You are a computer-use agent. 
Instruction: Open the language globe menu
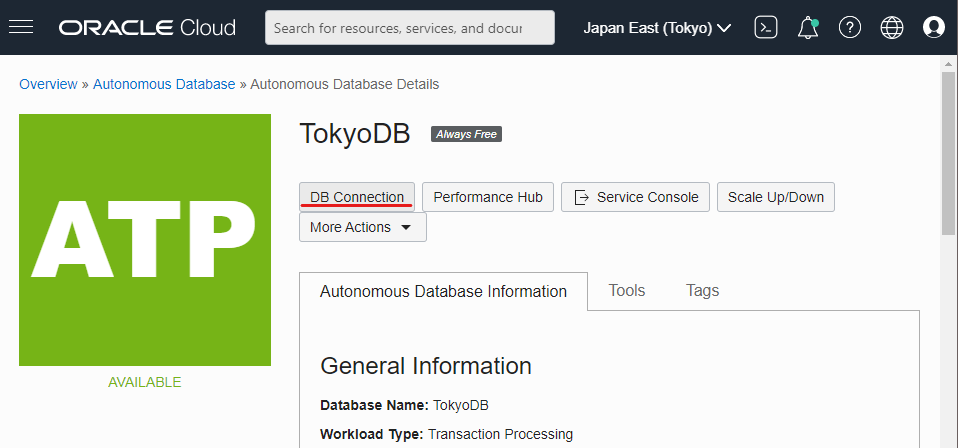pos(892,28)
